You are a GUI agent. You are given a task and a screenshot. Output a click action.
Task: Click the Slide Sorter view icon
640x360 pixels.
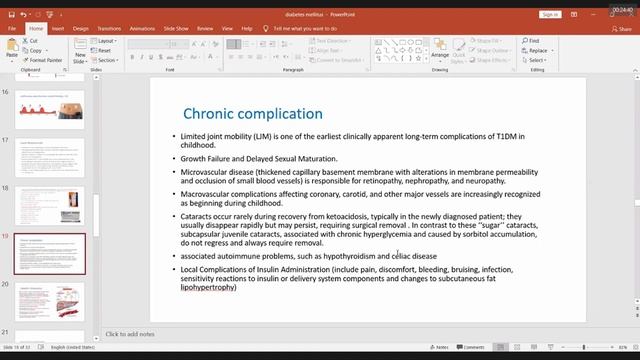517,347
